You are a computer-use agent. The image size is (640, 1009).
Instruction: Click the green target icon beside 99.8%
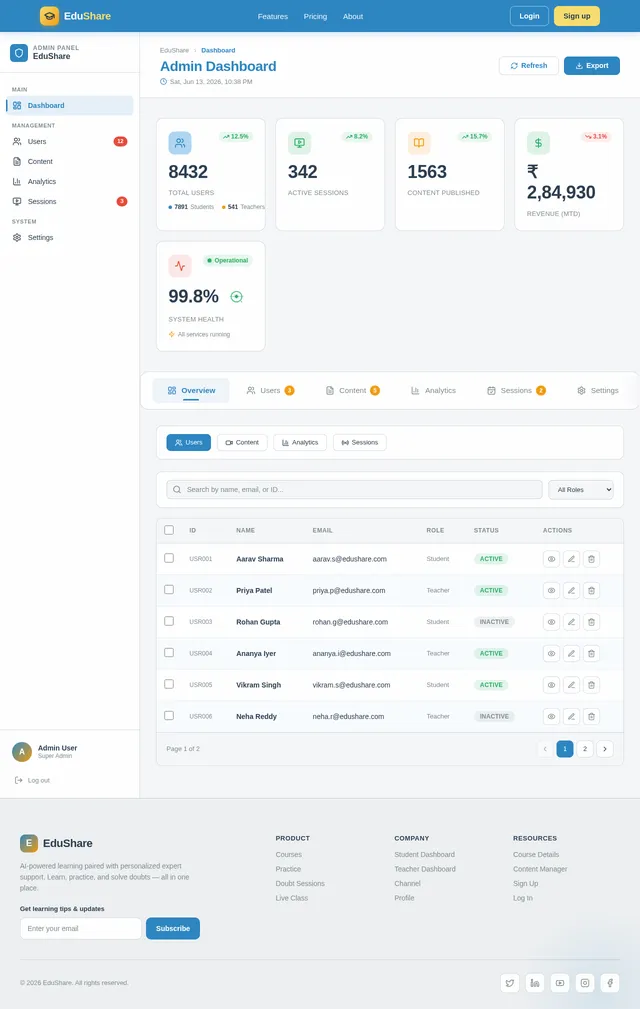237,297
